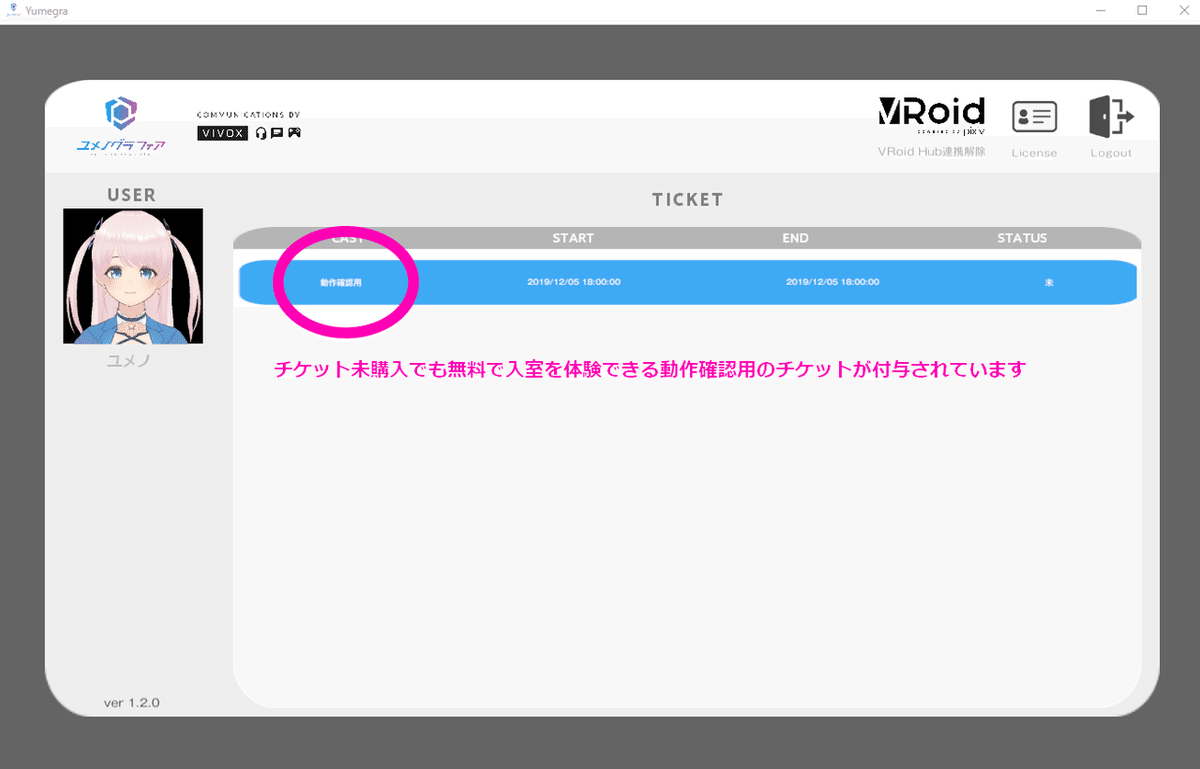
Task: Open the License page
Action: click(1035, 152)
